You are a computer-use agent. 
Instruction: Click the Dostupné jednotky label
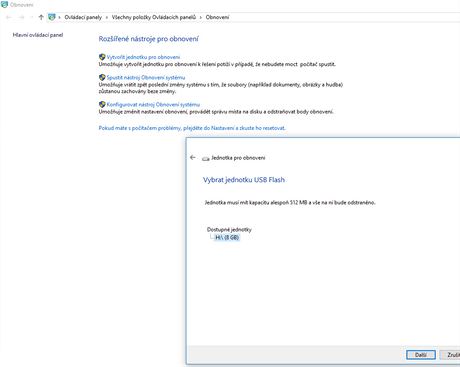[x=229, y=229]
